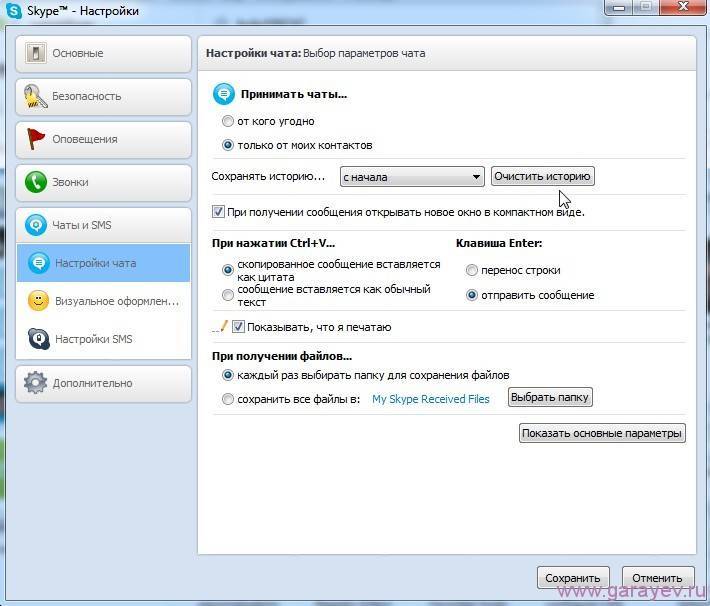Screen dimensions: 710x606
Task: Select the Настройки чата subsection
Action: [103, 263]
